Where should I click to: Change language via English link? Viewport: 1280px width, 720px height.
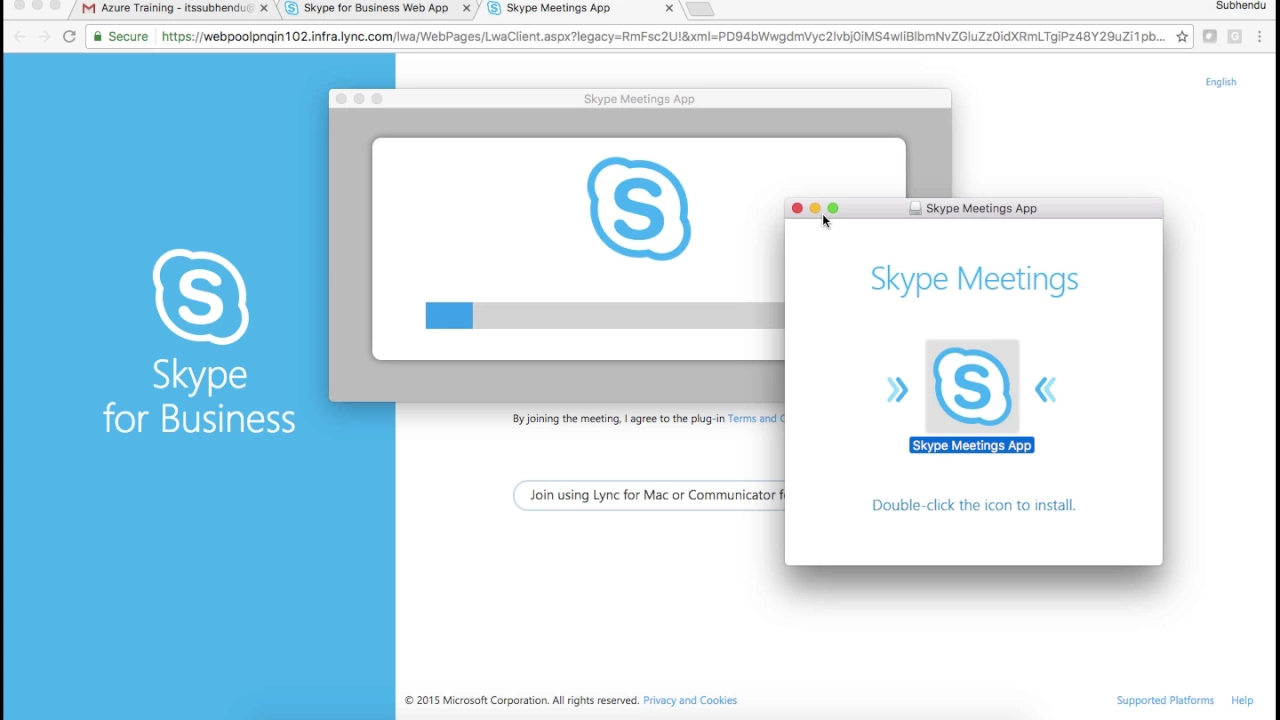point(1221,82)
